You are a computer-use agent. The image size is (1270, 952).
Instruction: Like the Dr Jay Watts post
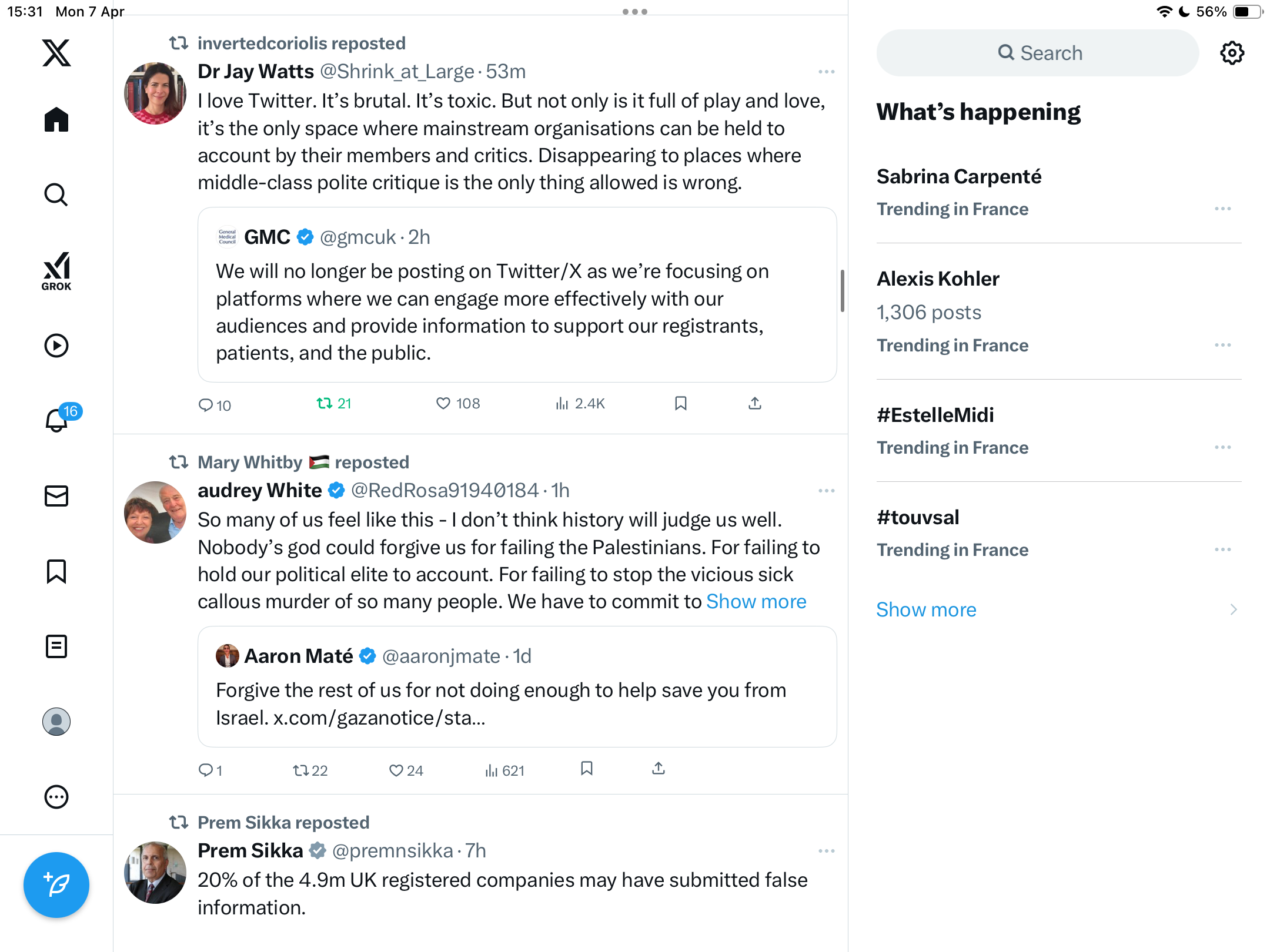[x=458, y=403]
